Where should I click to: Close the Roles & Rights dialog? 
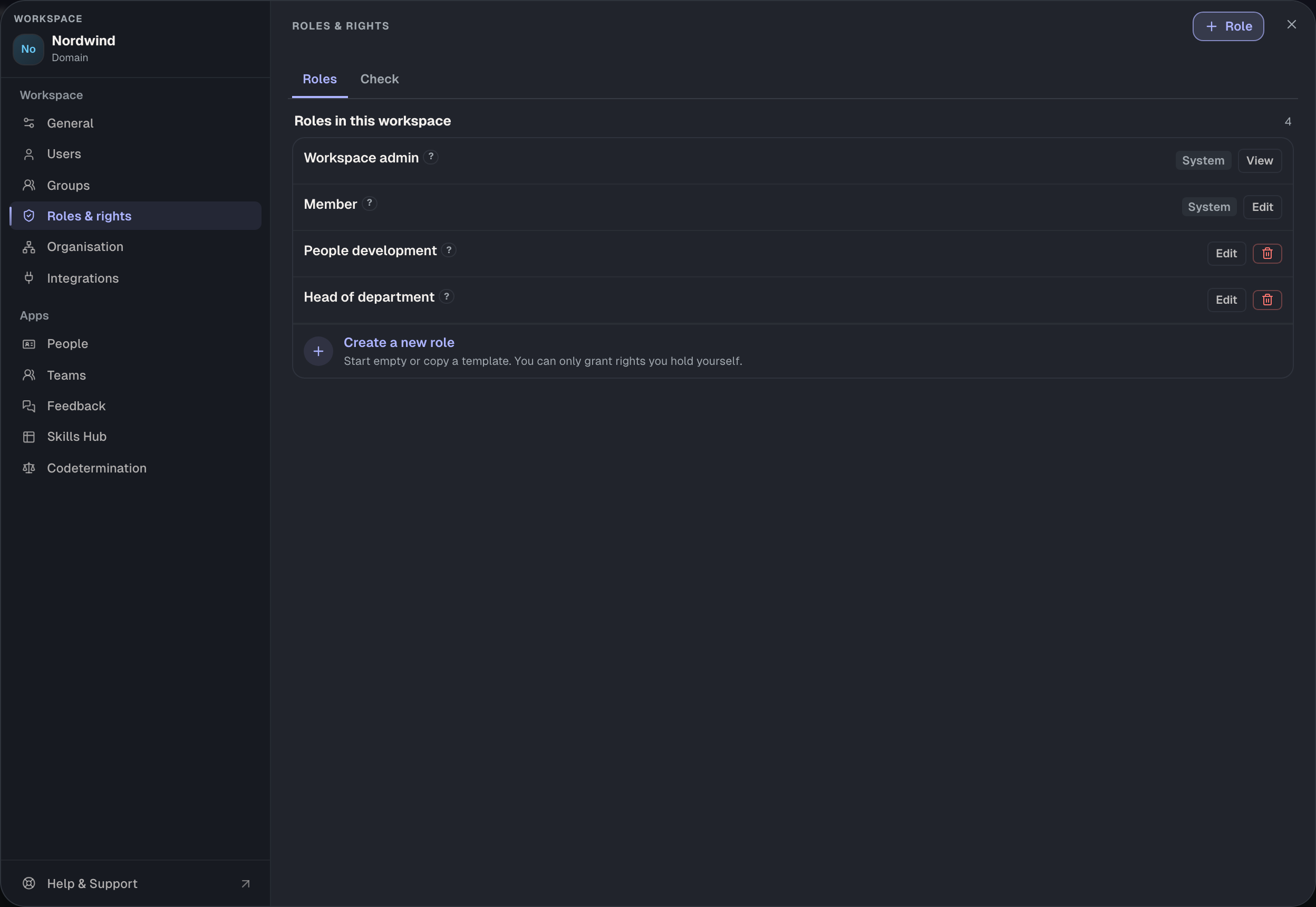click(1292, 24)
